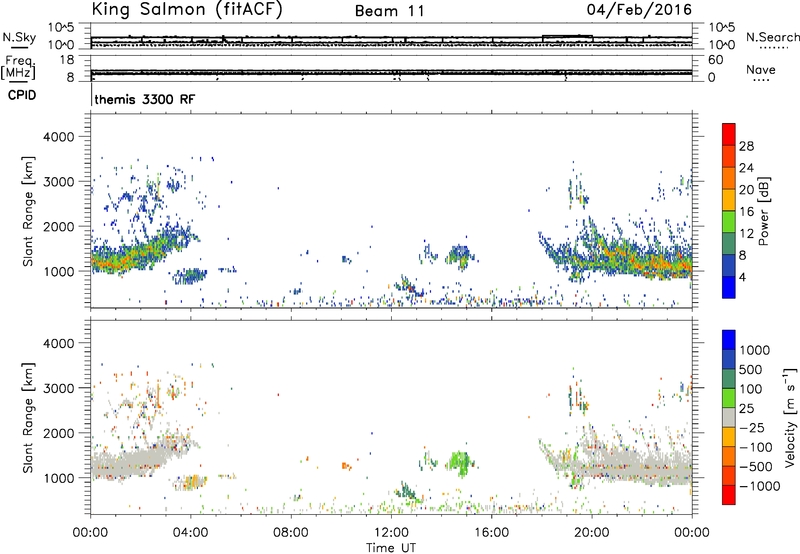Click the '60' tick on the Nave axis
The image size is (800, 554).
716,60
